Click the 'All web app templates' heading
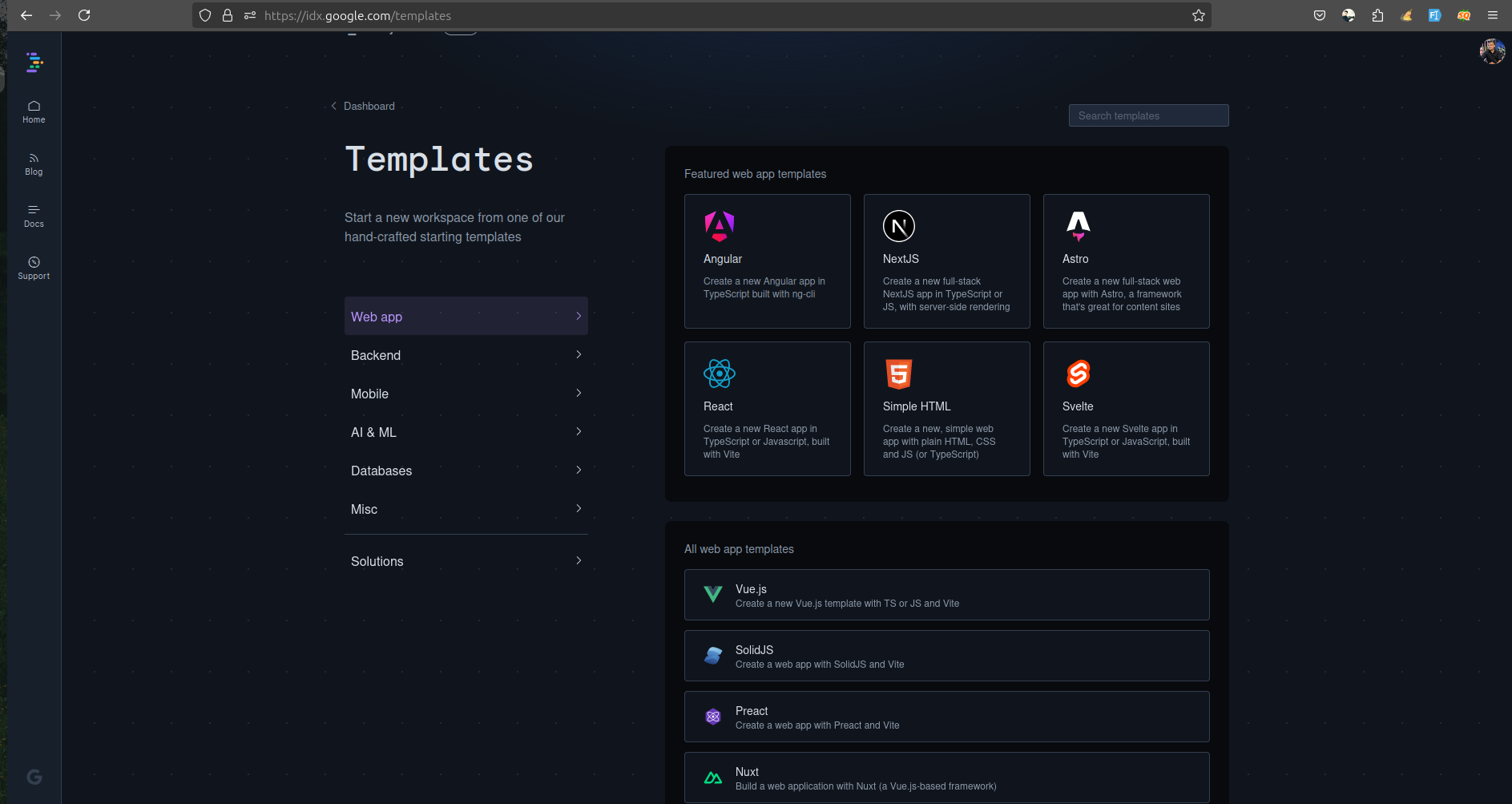1512x804 pixels. pos(739,549)
